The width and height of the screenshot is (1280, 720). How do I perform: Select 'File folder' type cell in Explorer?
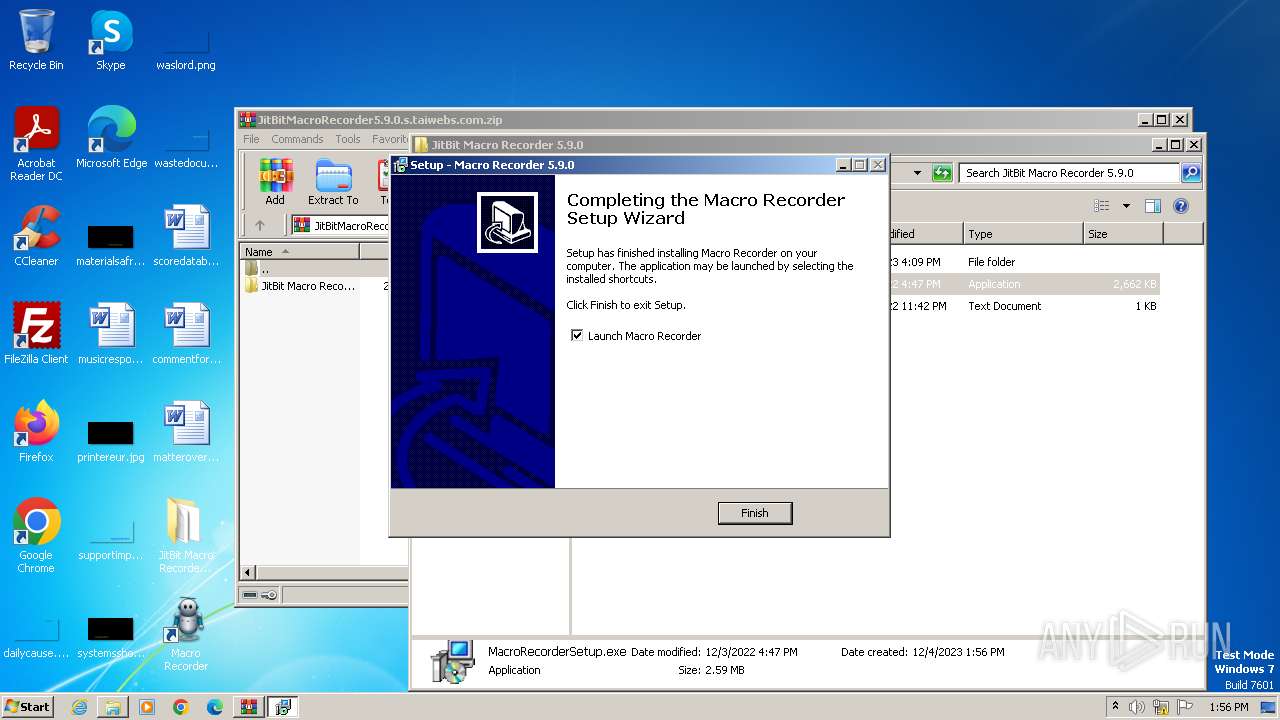[992, 262]
